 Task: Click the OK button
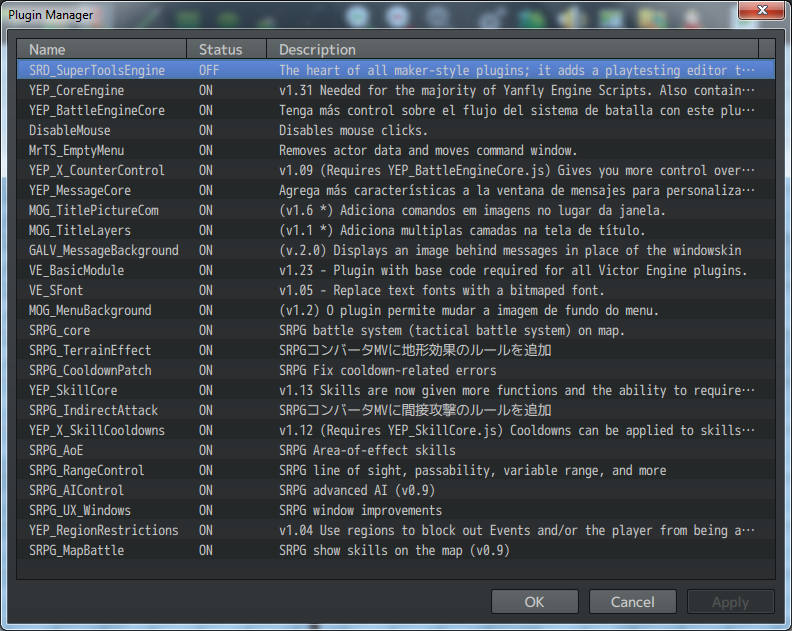point(534,602)
